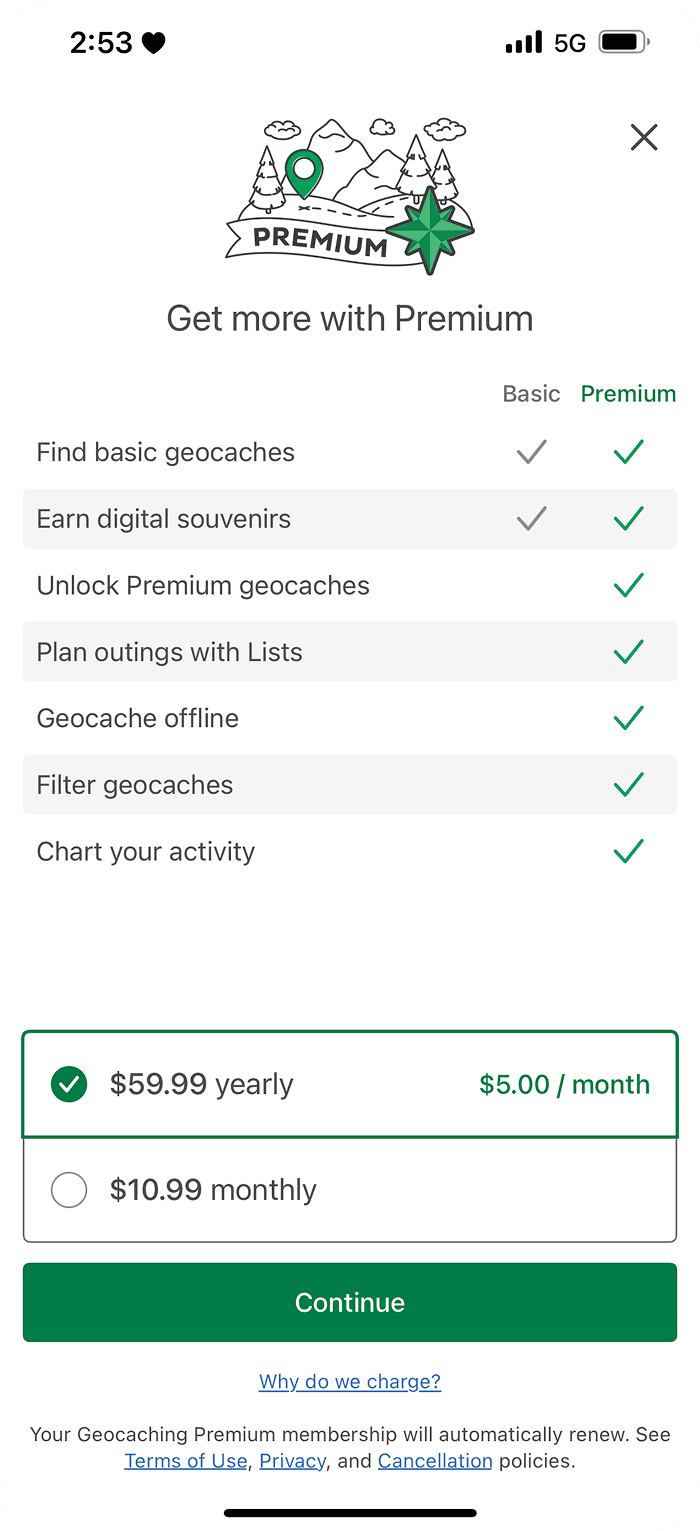Image resolution: width=700 pixels, height=1531 pixels.
Task: Tap the battery icon in status bar
Action: pos(623,43)
